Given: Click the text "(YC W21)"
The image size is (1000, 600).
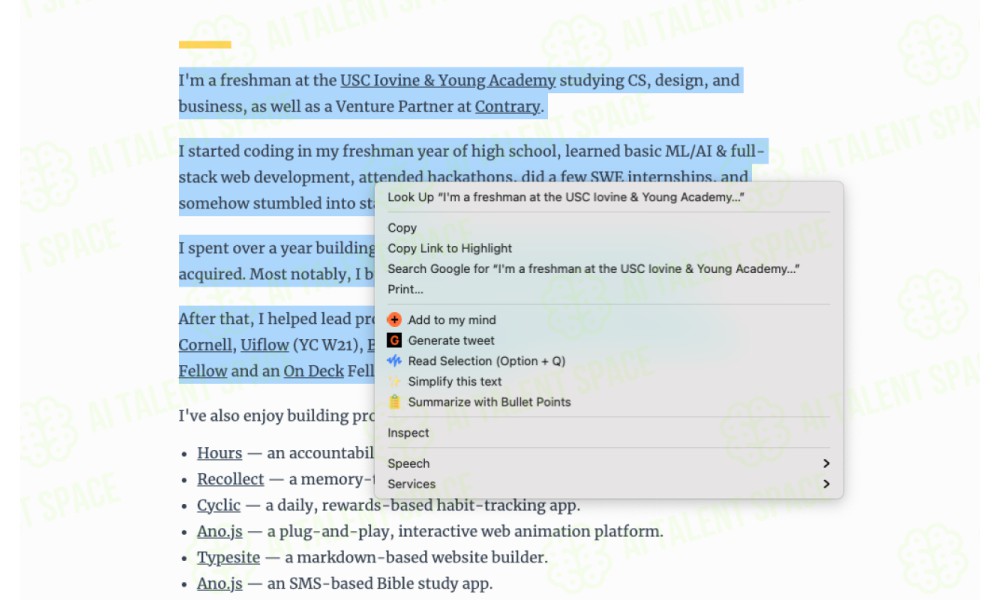Looking at the screenshot, I should pos(327,345).
